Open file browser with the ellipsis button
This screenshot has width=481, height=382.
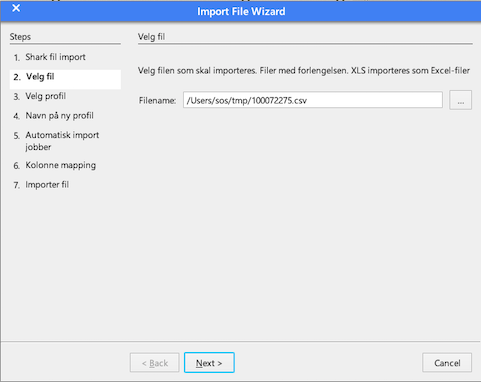(460, 100)
